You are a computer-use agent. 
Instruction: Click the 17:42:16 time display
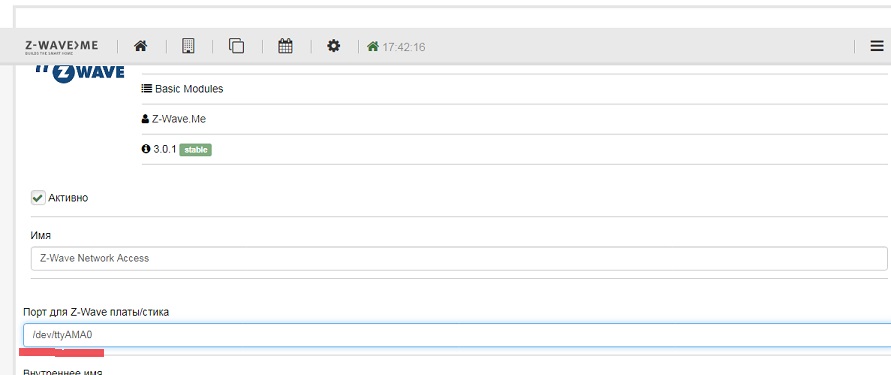[403, 47]
